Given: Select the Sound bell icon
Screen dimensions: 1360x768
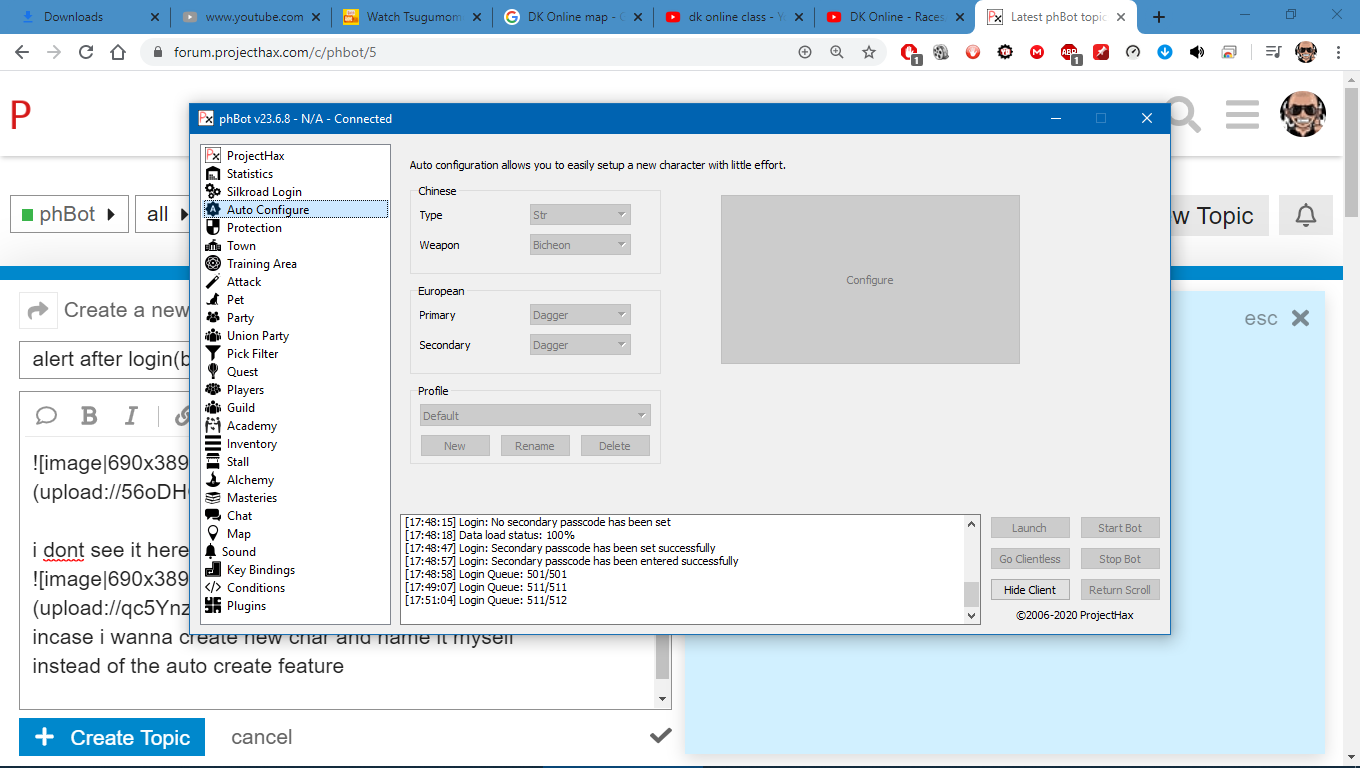Looking at the screenshot, I should pyautogui.click(x=211, y=552).
